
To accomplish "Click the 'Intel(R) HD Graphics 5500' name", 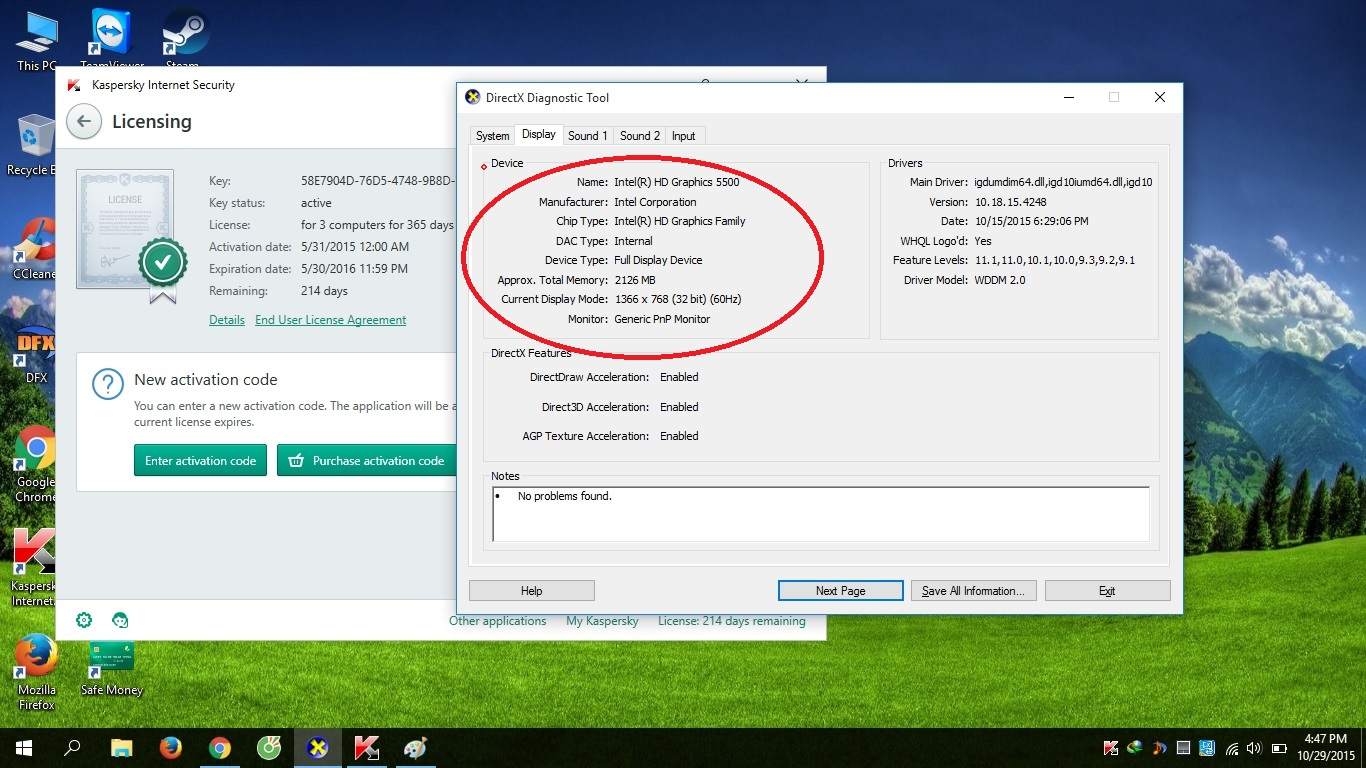I will [x=677, y=183].
